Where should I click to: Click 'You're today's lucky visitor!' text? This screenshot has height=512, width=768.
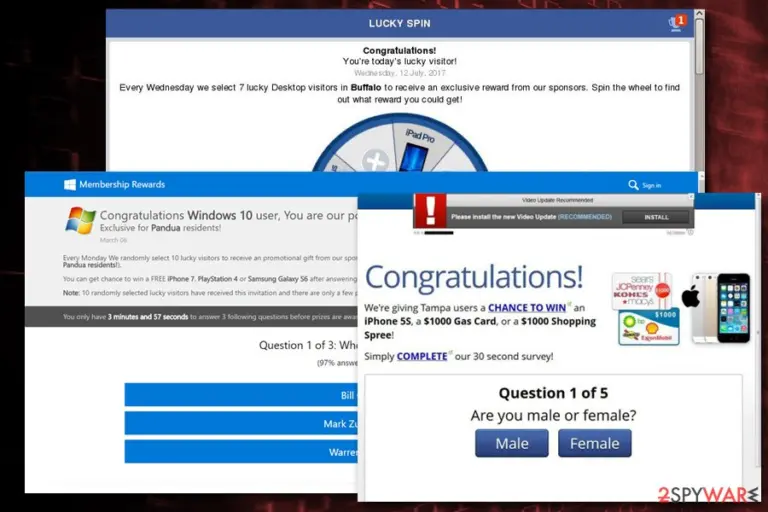pyautogui.click(x=400, y=61)
